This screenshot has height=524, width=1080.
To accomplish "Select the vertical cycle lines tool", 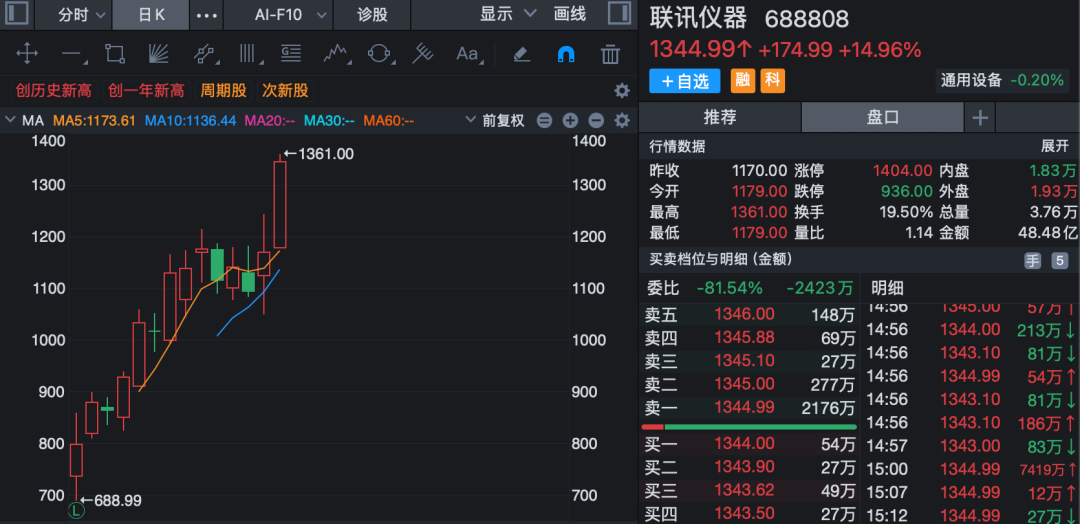I will point(247,53).
